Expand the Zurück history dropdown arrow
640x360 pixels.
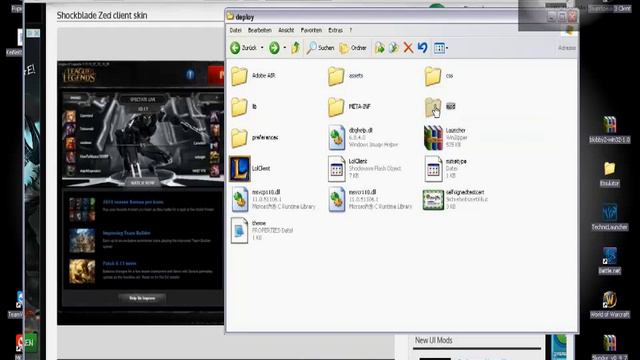[262, 48]
